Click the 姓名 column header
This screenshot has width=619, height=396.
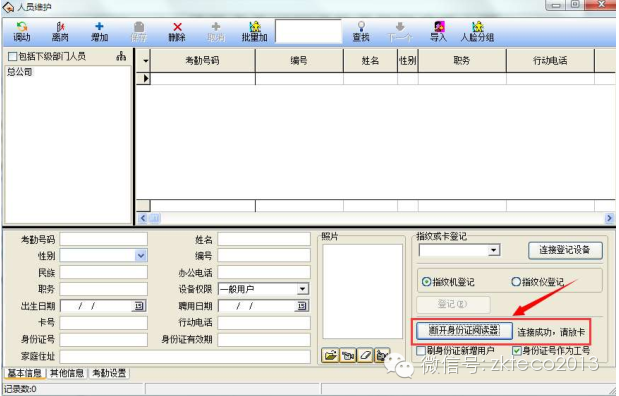370,61
